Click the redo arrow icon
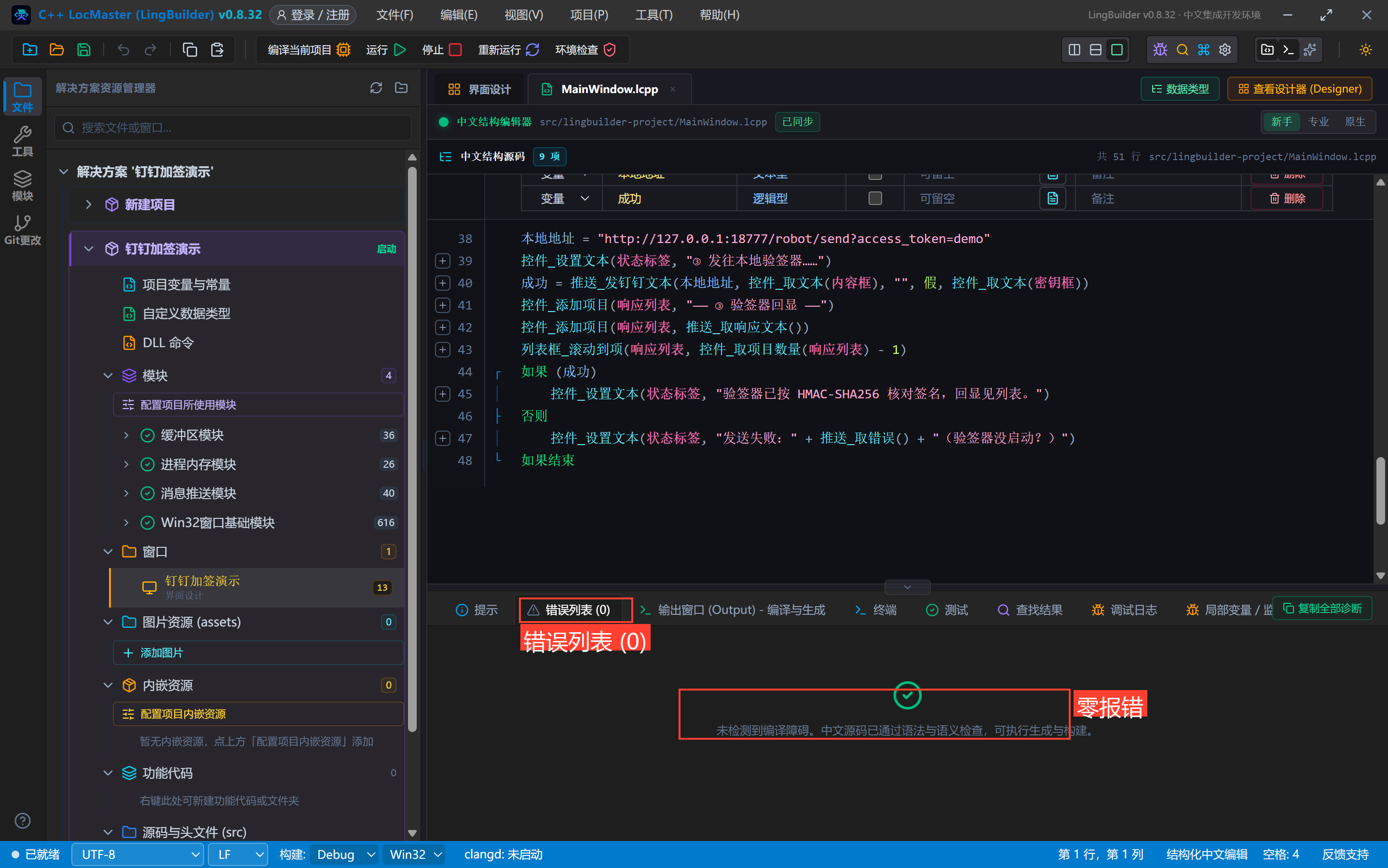The image size is (1388, 868). pyautogui.click(x=150, y=50)
